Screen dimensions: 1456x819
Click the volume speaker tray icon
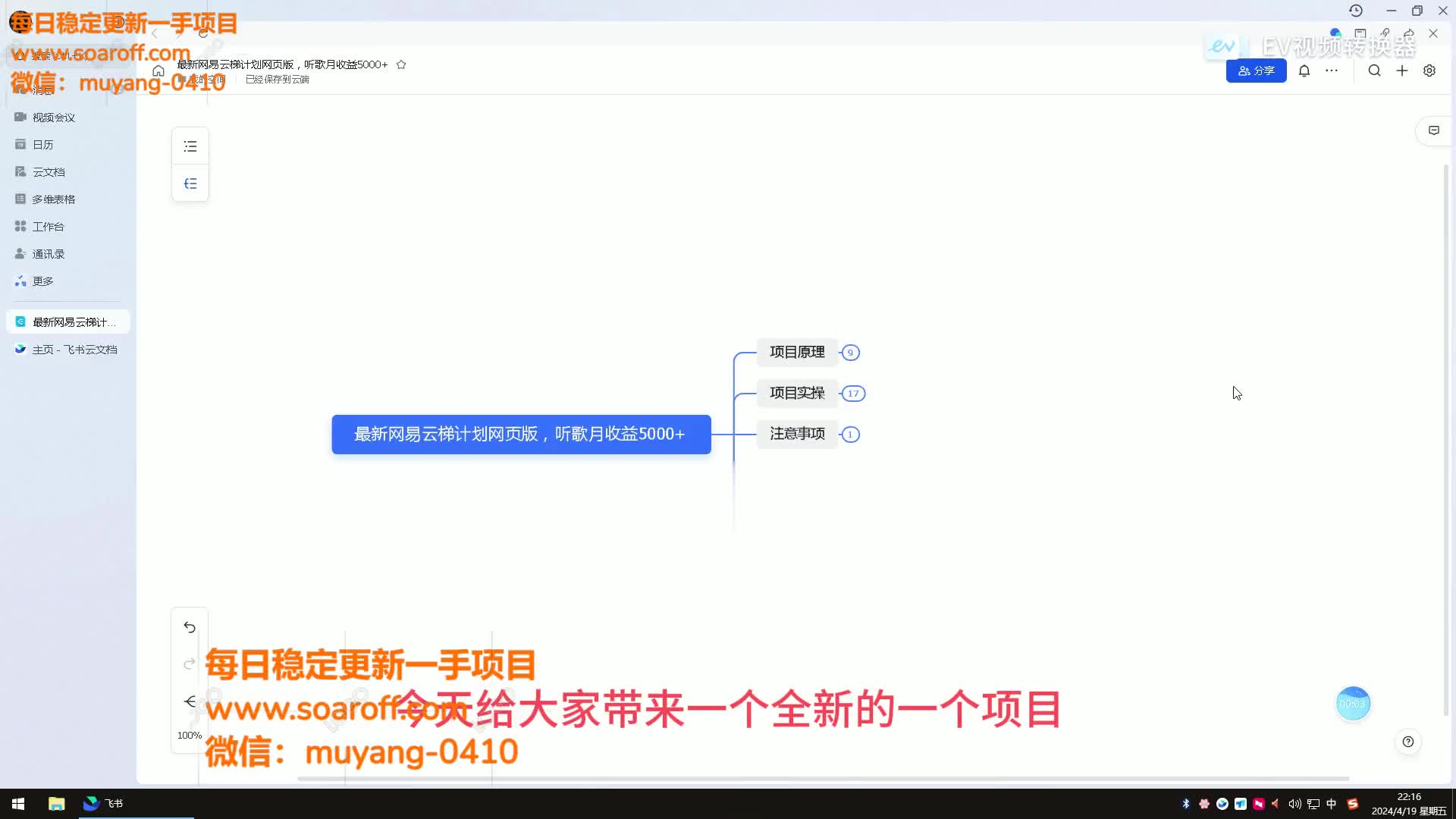(x=1294, y=804)
